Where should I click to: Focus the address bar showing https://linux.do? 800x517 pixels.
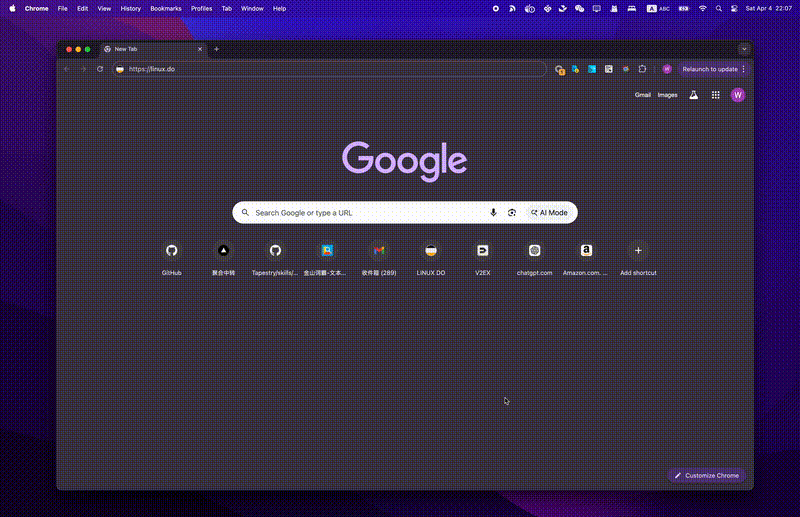pyautogui.click(x=329, y=69)
